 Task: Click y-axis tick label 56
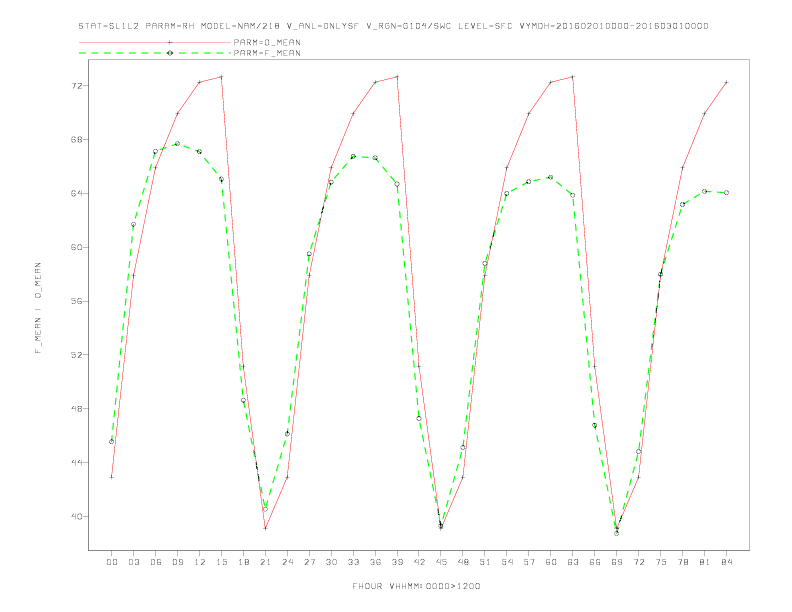click(x=77, y=301)
